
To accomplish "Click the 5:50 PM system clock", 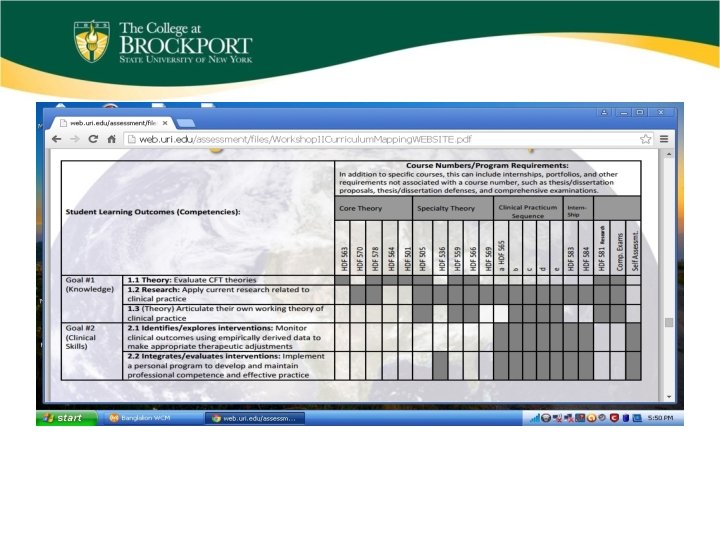I will coord(660,418).
